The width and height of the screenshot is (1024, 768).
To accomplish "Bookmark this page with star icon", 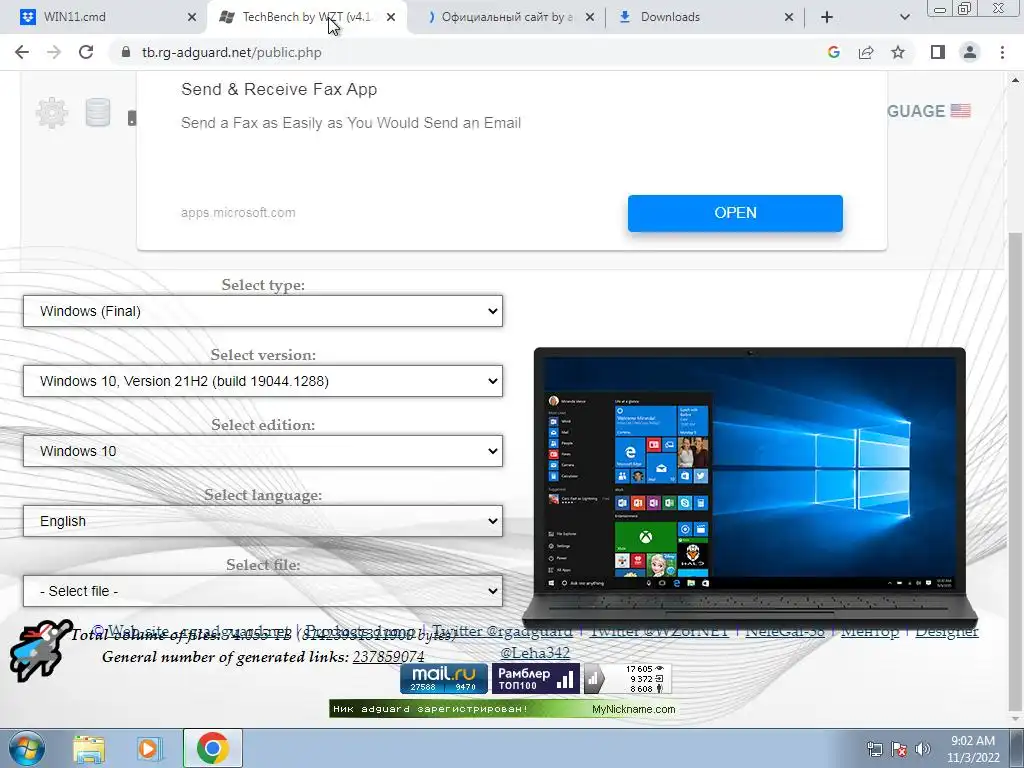I will pos(898,52).
